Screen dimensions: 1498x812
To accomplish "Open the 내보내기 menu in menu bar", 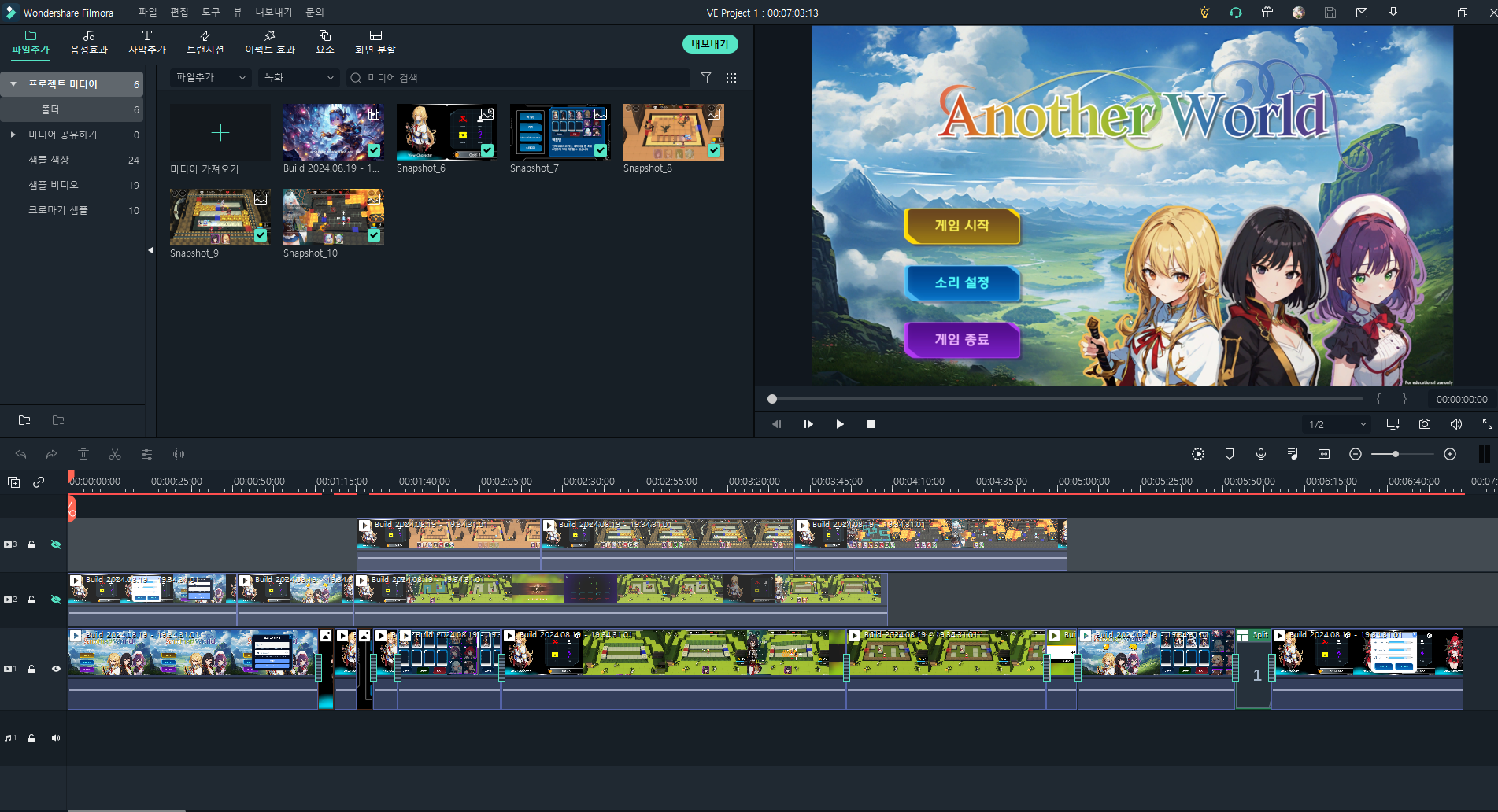I will (x=273, y=13).
